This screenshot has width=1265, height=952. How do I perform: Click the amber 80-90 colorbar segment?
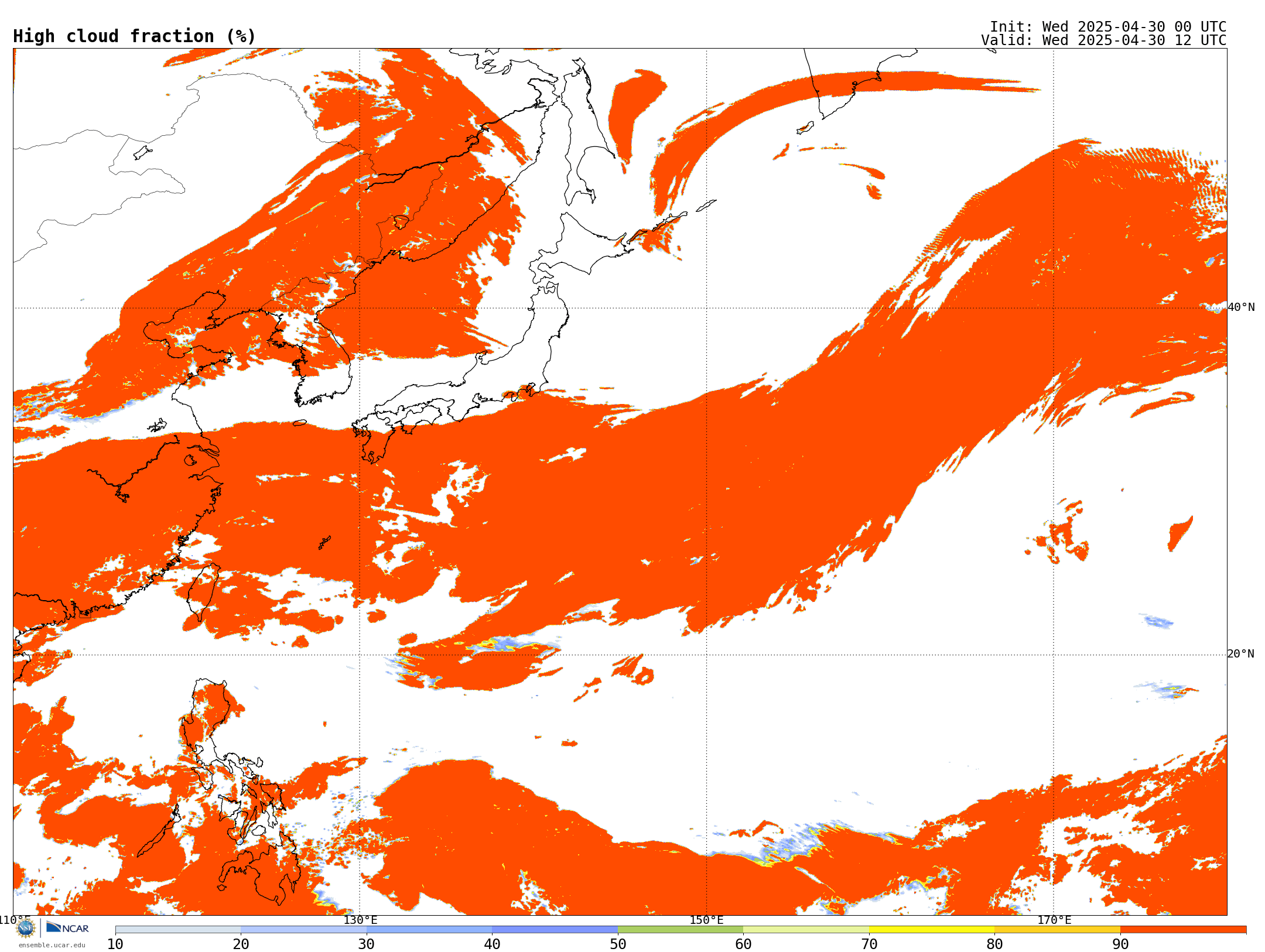(x=1057, y=930)
